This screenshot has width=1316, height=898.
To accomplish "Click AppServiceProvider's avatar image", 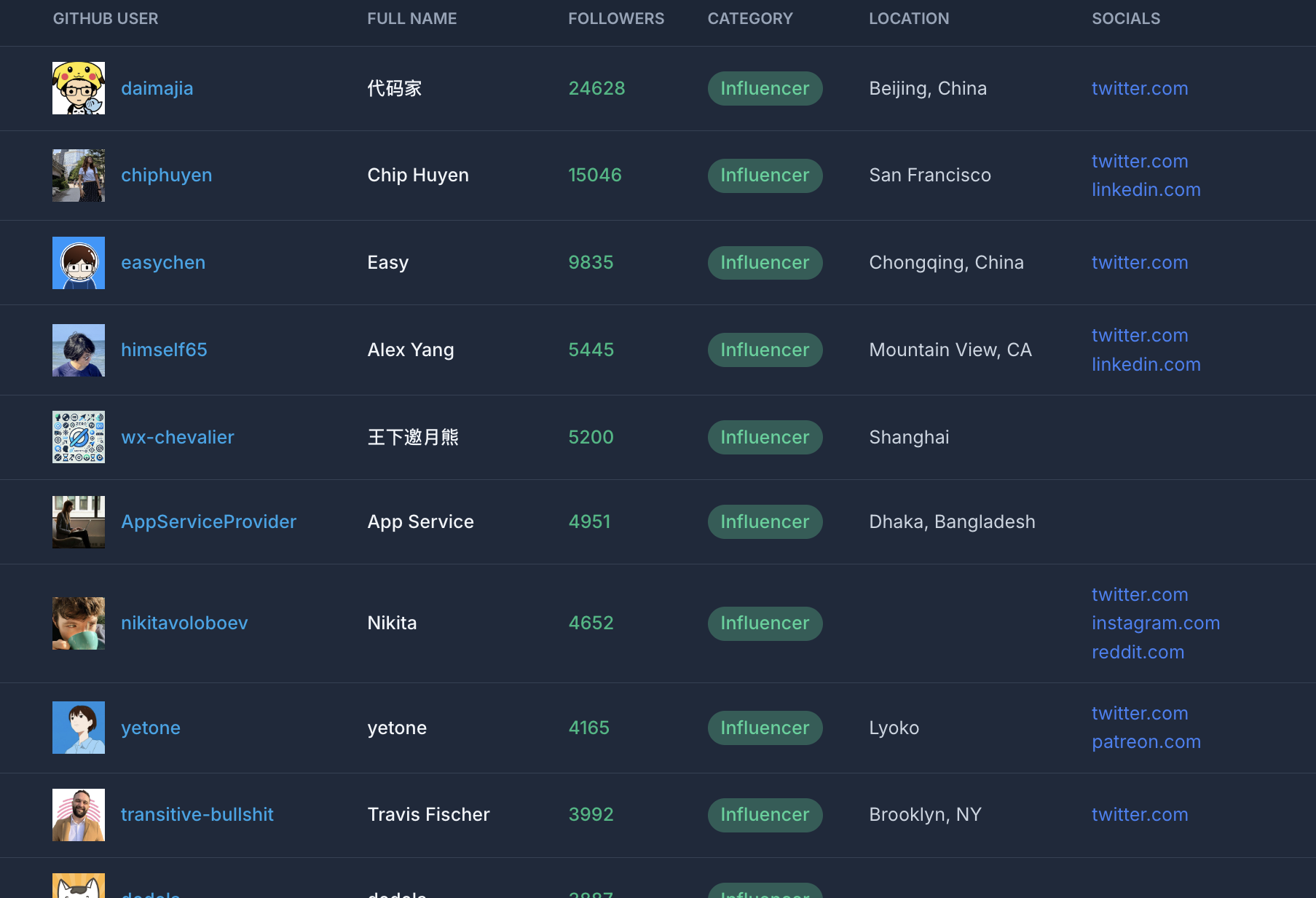I will tap(79, 522).
